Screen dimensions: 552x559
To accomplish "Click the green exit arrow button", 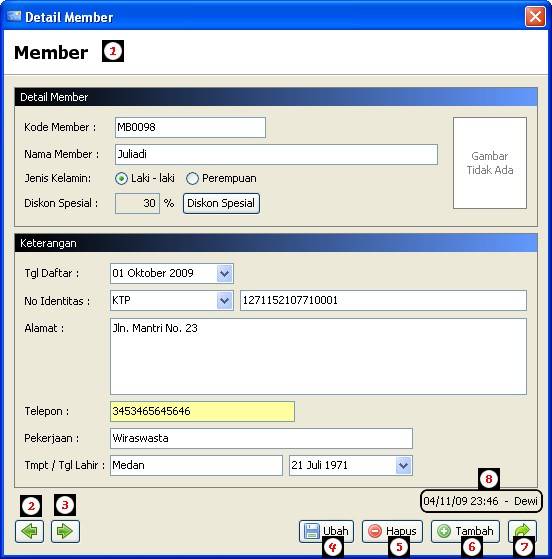I will [522, 531].
